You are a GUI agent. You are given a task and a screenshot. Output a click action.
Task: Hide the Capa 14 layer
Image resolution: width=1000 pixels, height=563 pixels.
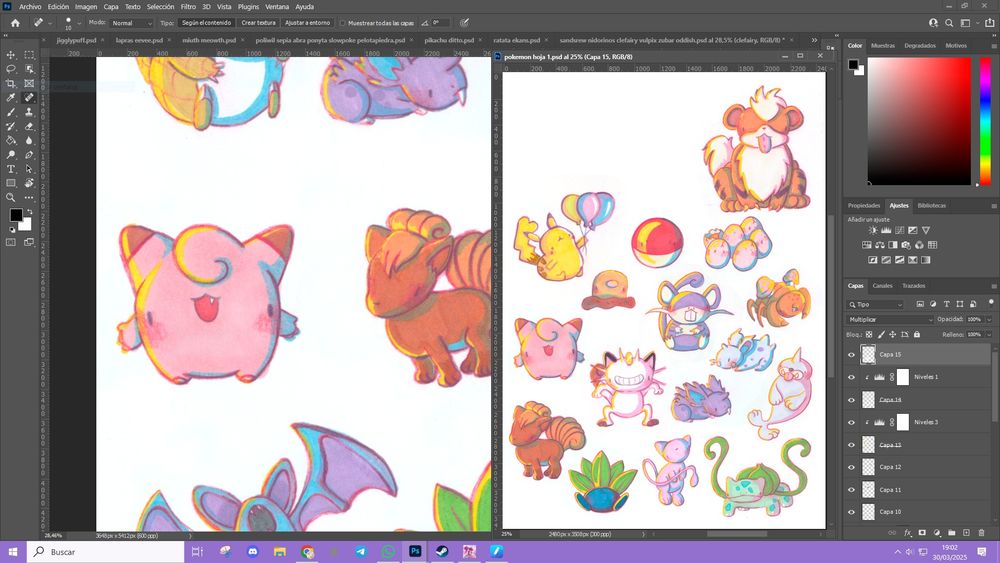851,400
